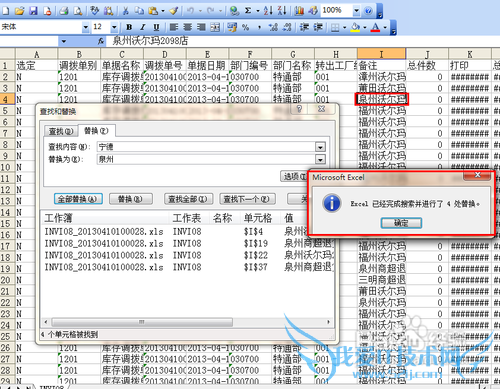Apply Percent Style format
The image size is (500, 389).
click(246, 27)
